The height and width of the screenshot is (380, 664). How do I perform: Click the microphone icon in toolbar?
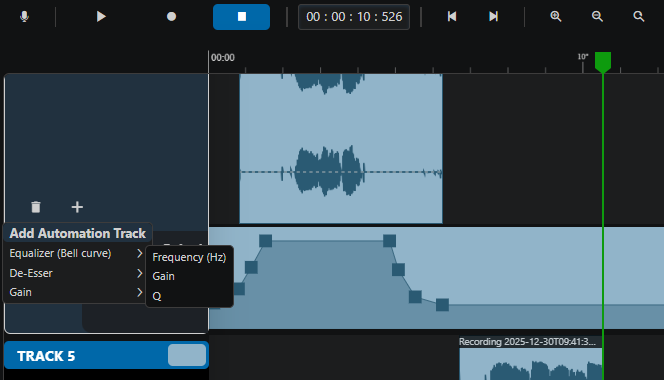point(24,17)
